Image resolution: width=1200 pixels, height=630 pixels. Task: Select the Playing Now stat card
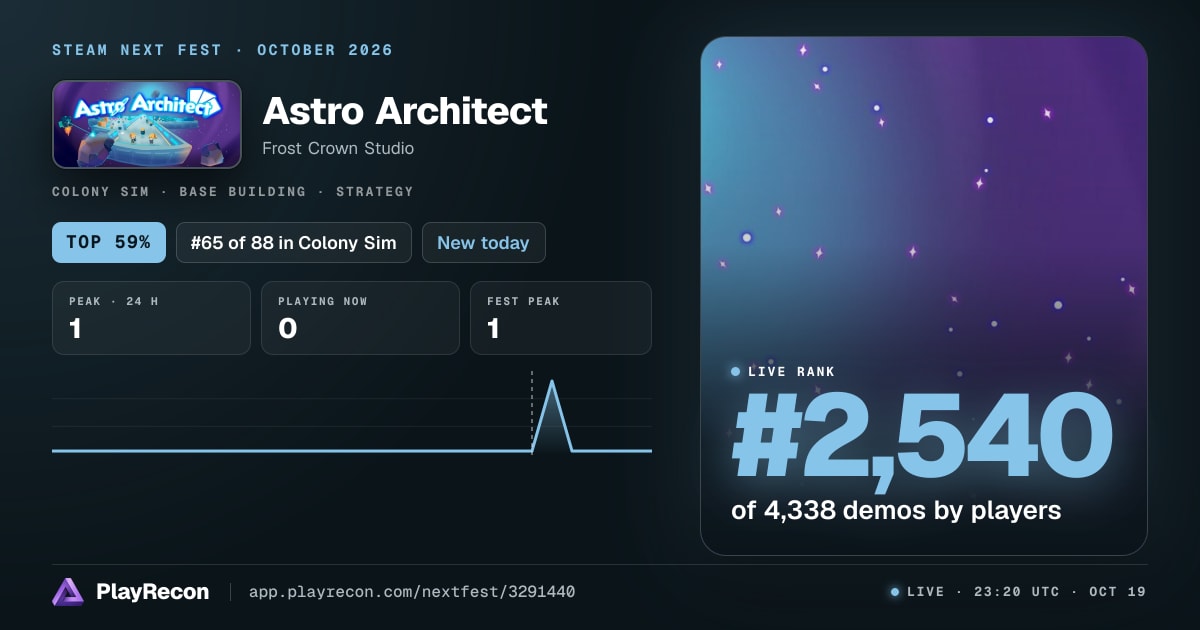360,318
